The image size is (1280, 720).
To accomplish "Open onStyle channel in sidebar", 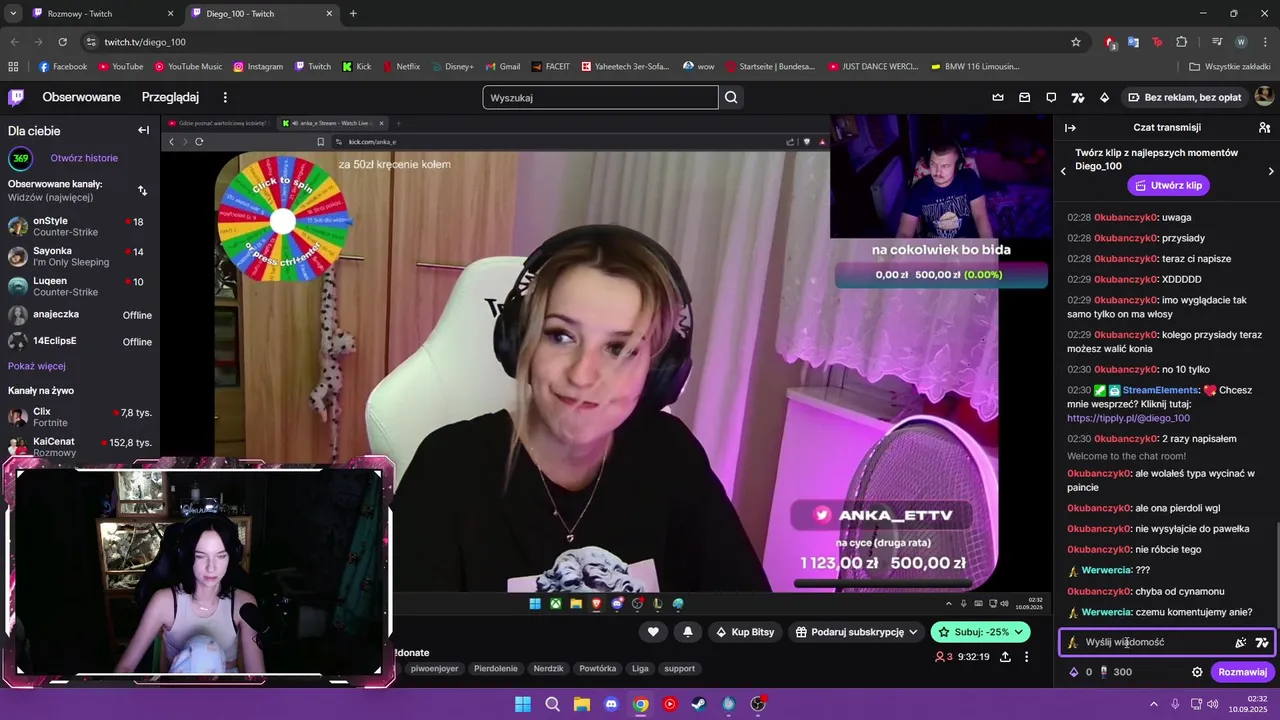I will coord(80,226).
